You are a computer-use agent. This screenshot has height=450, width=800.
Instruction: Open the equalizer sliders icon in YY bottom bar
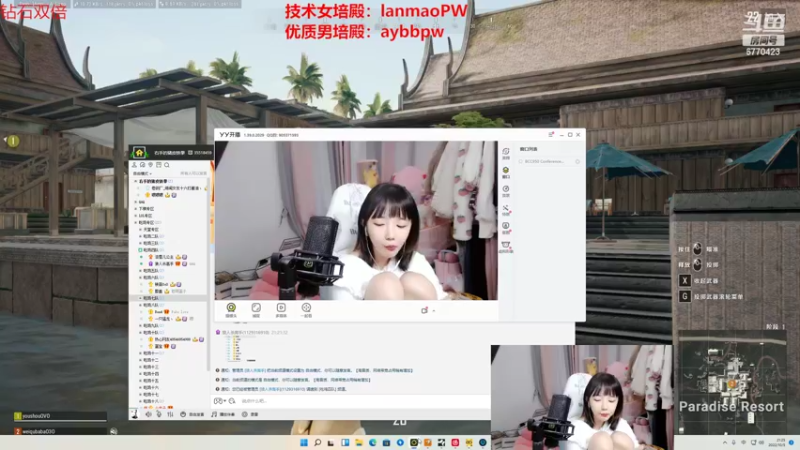point(170,414)
